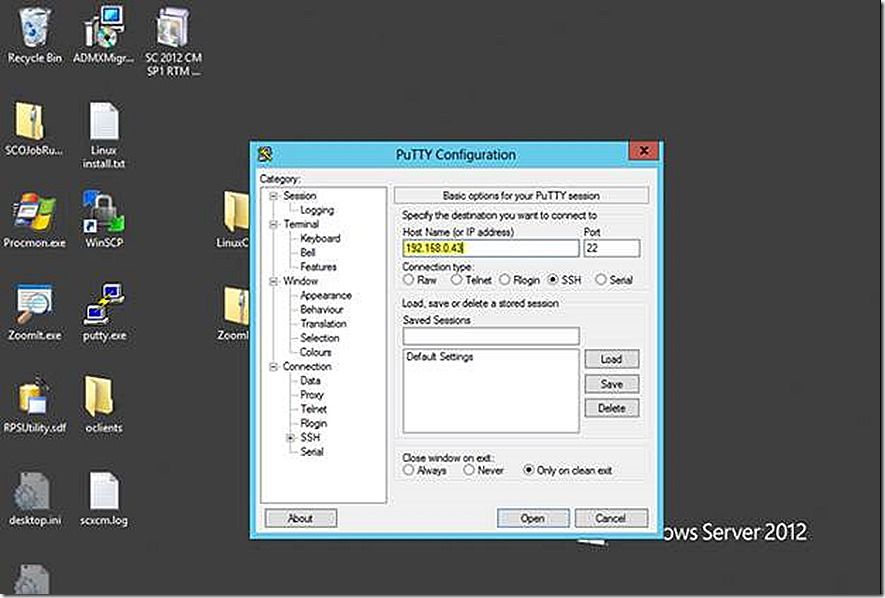
Task: Click the Cancel button
Action: pos(611,518)
